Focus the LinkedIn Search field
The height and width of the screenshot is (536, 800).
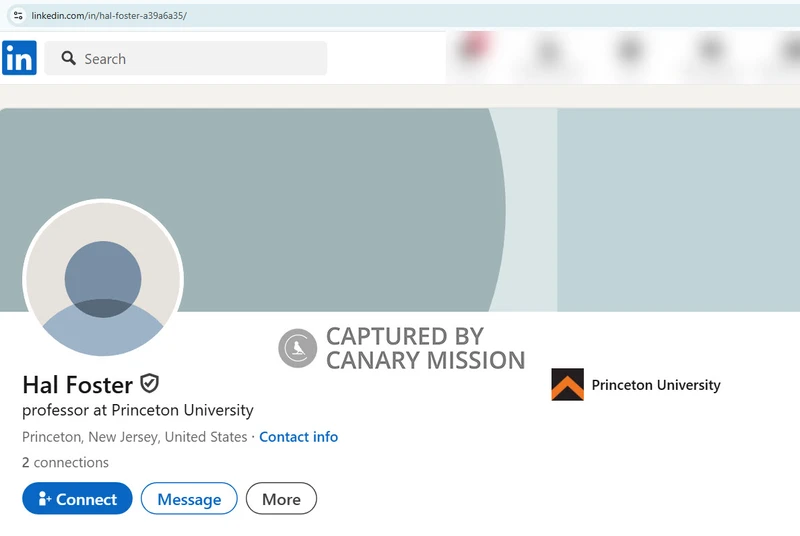pyautogui.click(x=186, y=58)
